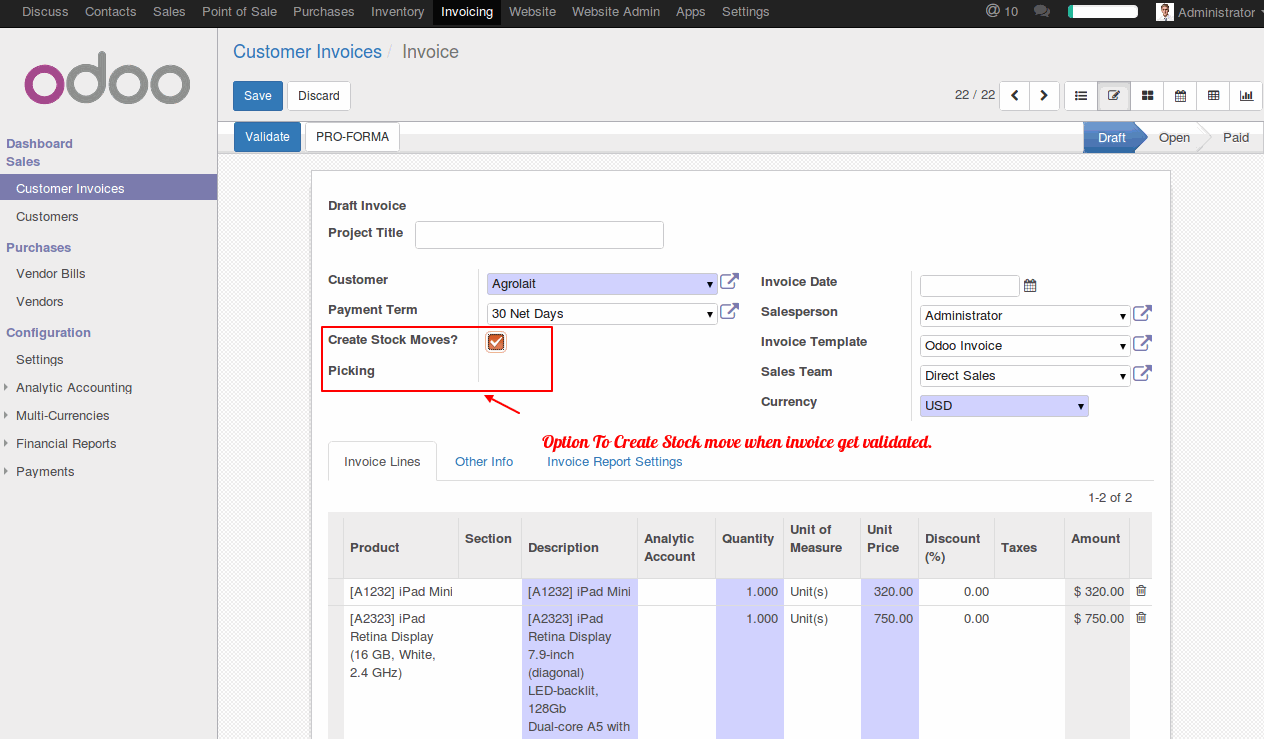Viewport: 1264px width, 739px height.
Task: Validate the draft invoice
Action: [x=267, y=137]
